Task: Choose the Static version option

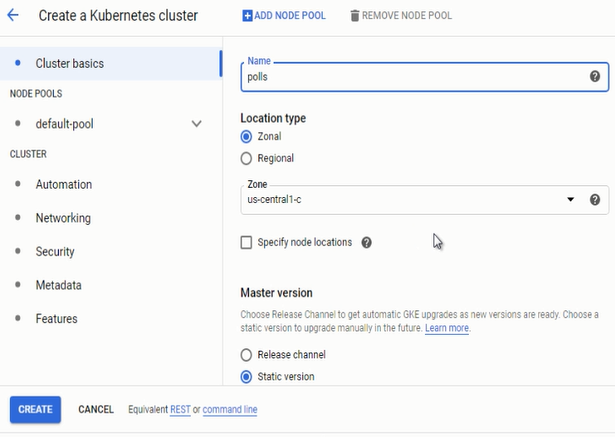Action: [x=246, y=377]
